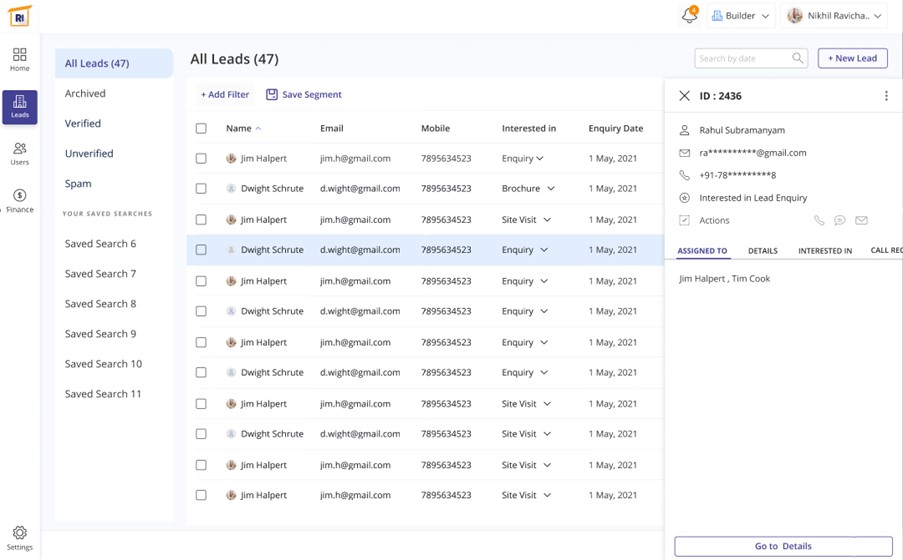Click the Go to Details button
903x560 pixels.
click(783, 546)
